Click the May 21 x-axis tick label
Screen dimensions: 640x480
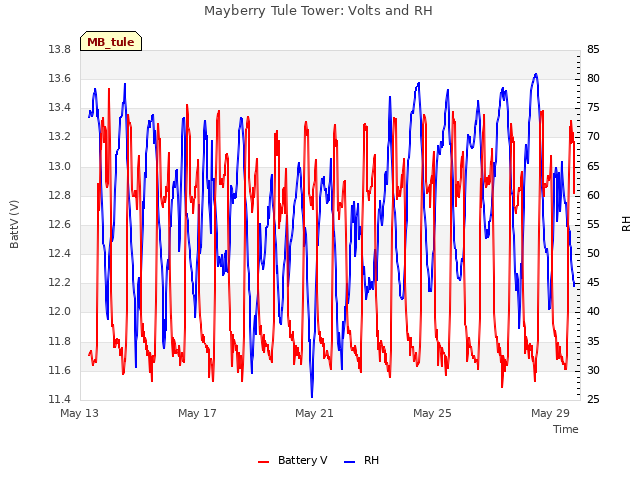[314, 413]
